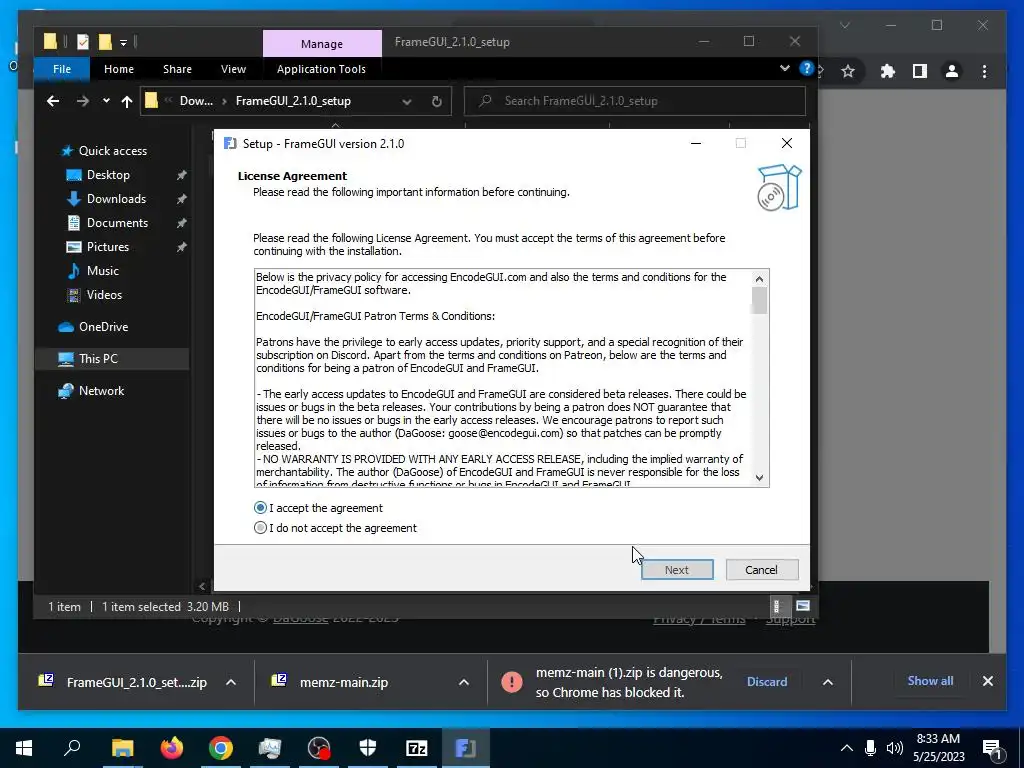Show hidden system tray icons
Viewport: 1024px width, 768px height.
(846, 748)
